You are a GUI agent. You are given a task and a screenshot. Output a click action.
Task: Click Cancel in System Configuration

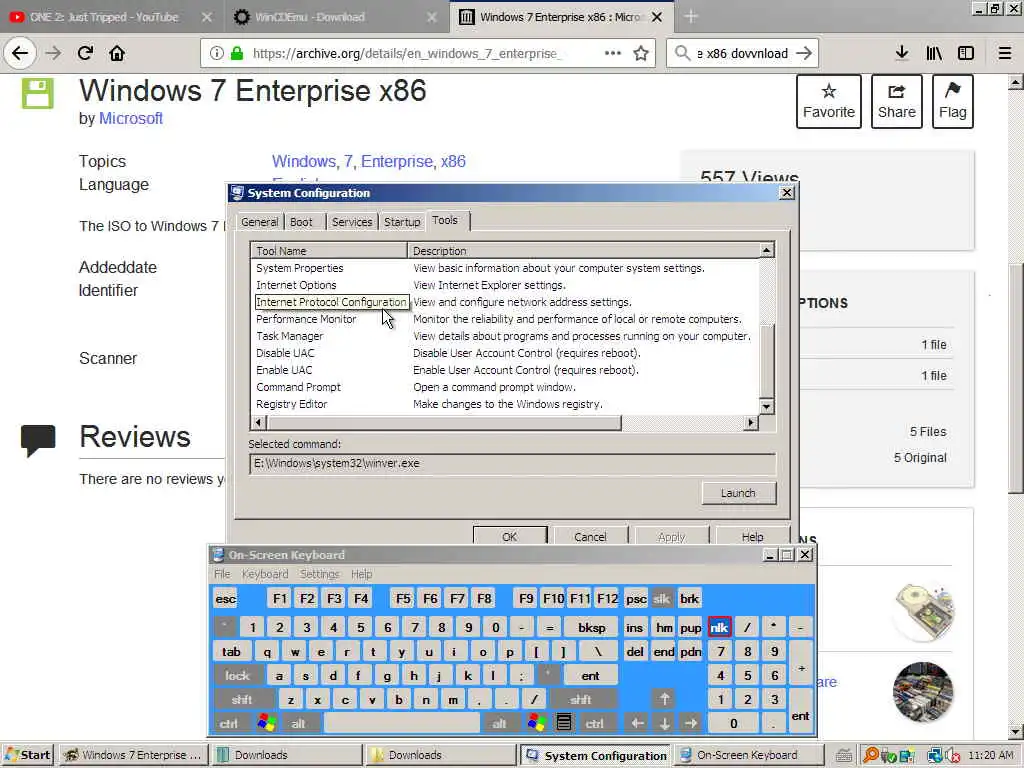click(590, 536)
